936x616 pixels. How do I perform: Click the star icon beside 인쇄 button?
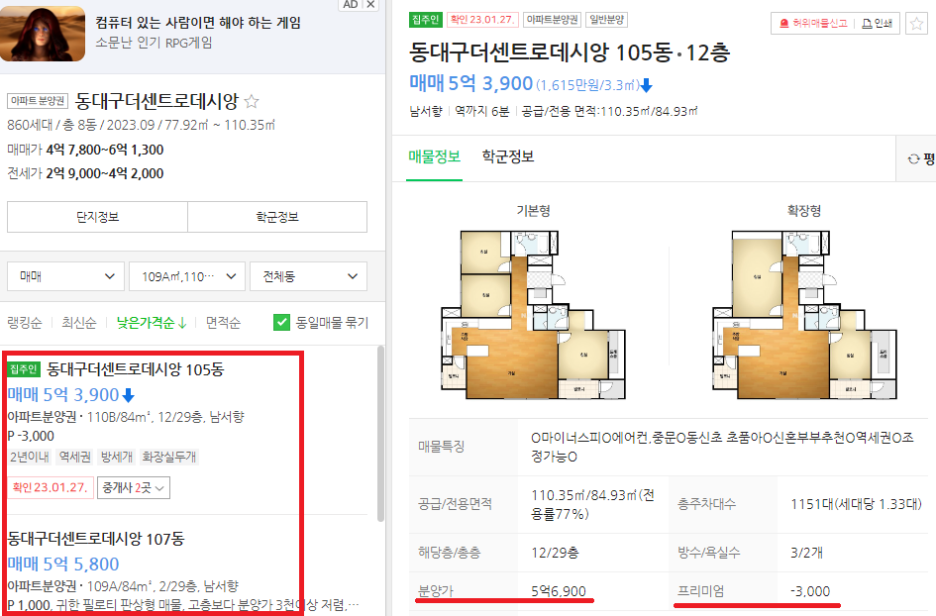click(x=916, y=24)
